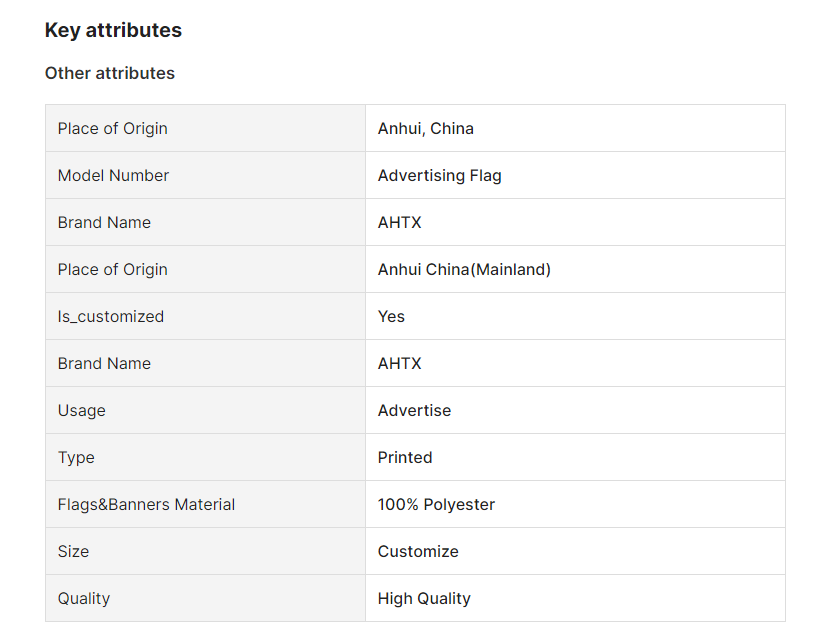The width and height of the screenshot is (818, 640).
Task: Click the Anhui China(Mainland) value
Action: pyautogui.click(x=464, y=269)
